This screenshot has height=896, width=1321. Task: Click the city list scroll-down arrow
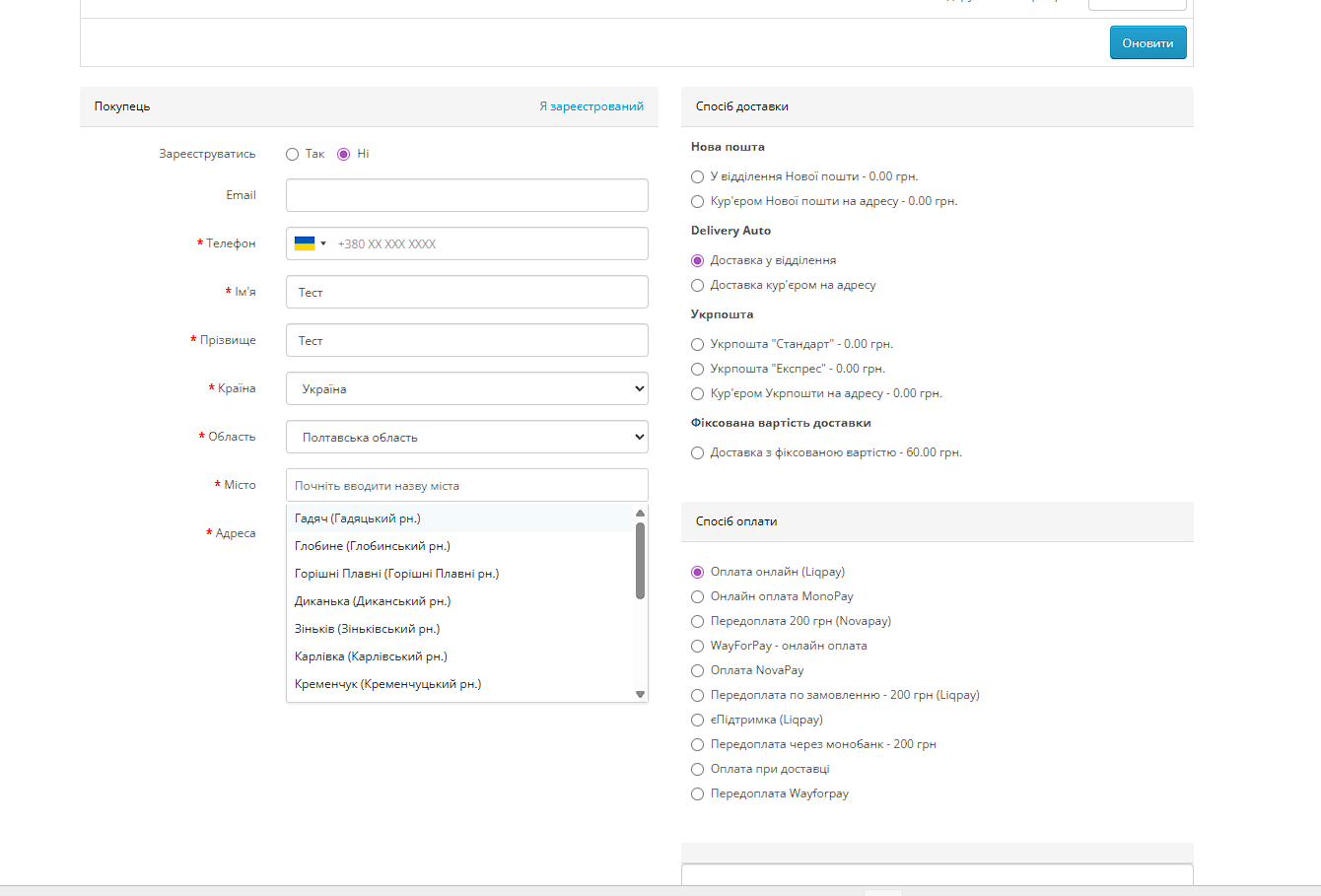pos(640,695)
